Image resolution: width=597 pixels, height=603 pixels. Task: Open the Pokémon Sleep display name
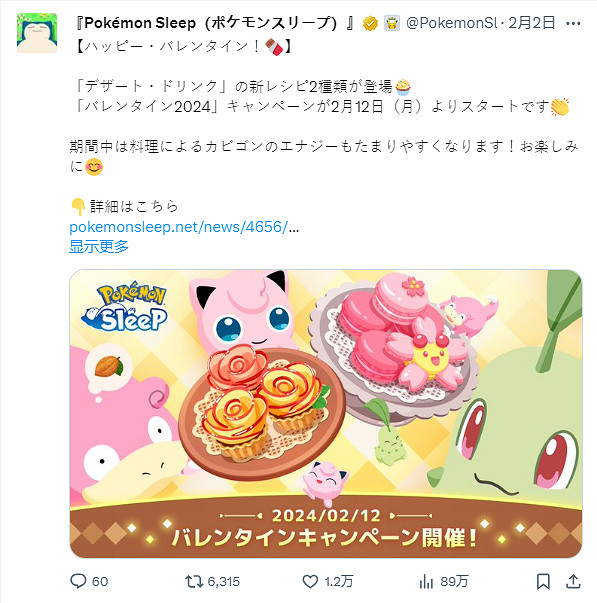click(x=215, y=23)
